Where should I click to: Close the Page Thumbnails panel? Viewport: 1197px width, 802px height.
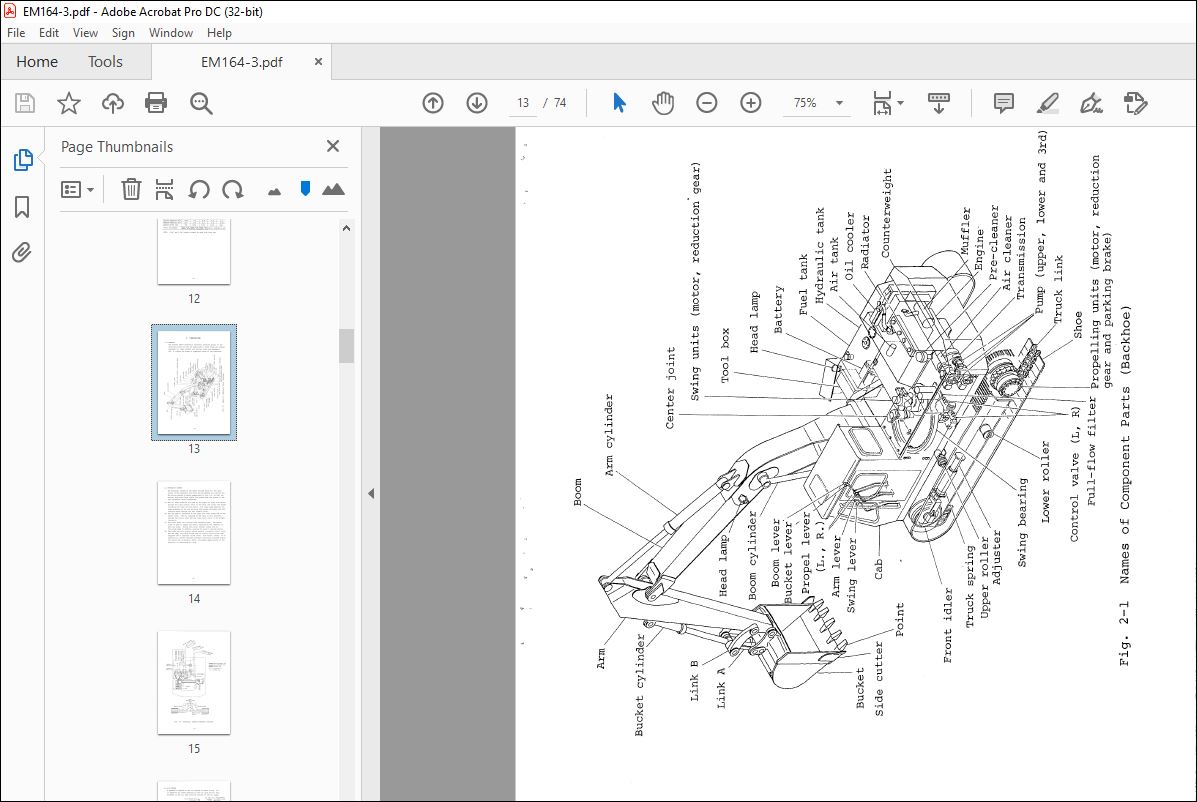click(333, 147)
